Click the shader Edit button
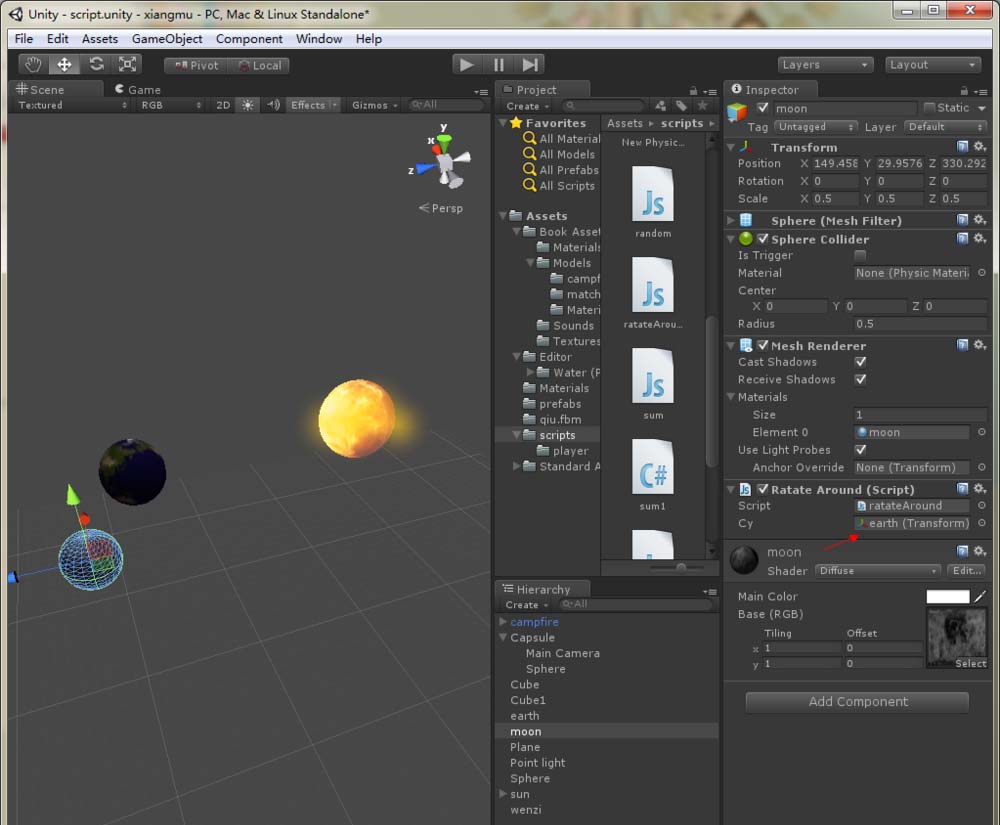This screenshot has height=825, width=1000. pyautogui.click(x=966, y=571)
